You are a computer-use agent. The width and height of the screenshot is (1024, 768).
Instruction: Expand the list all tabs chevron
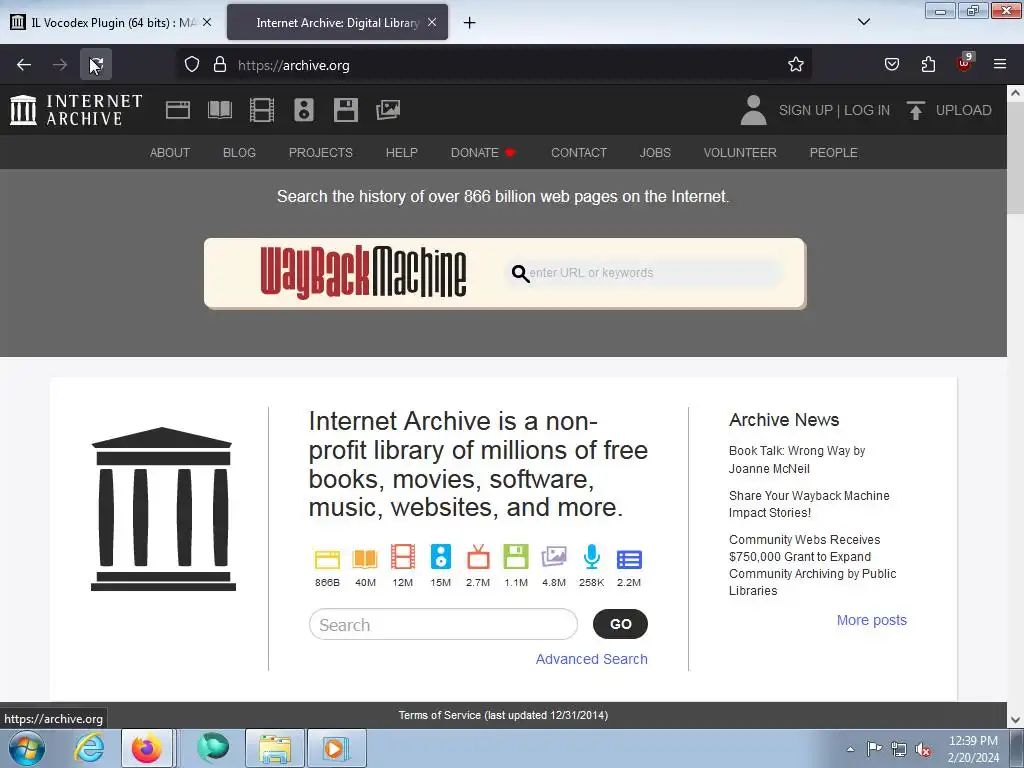(863, 22)
